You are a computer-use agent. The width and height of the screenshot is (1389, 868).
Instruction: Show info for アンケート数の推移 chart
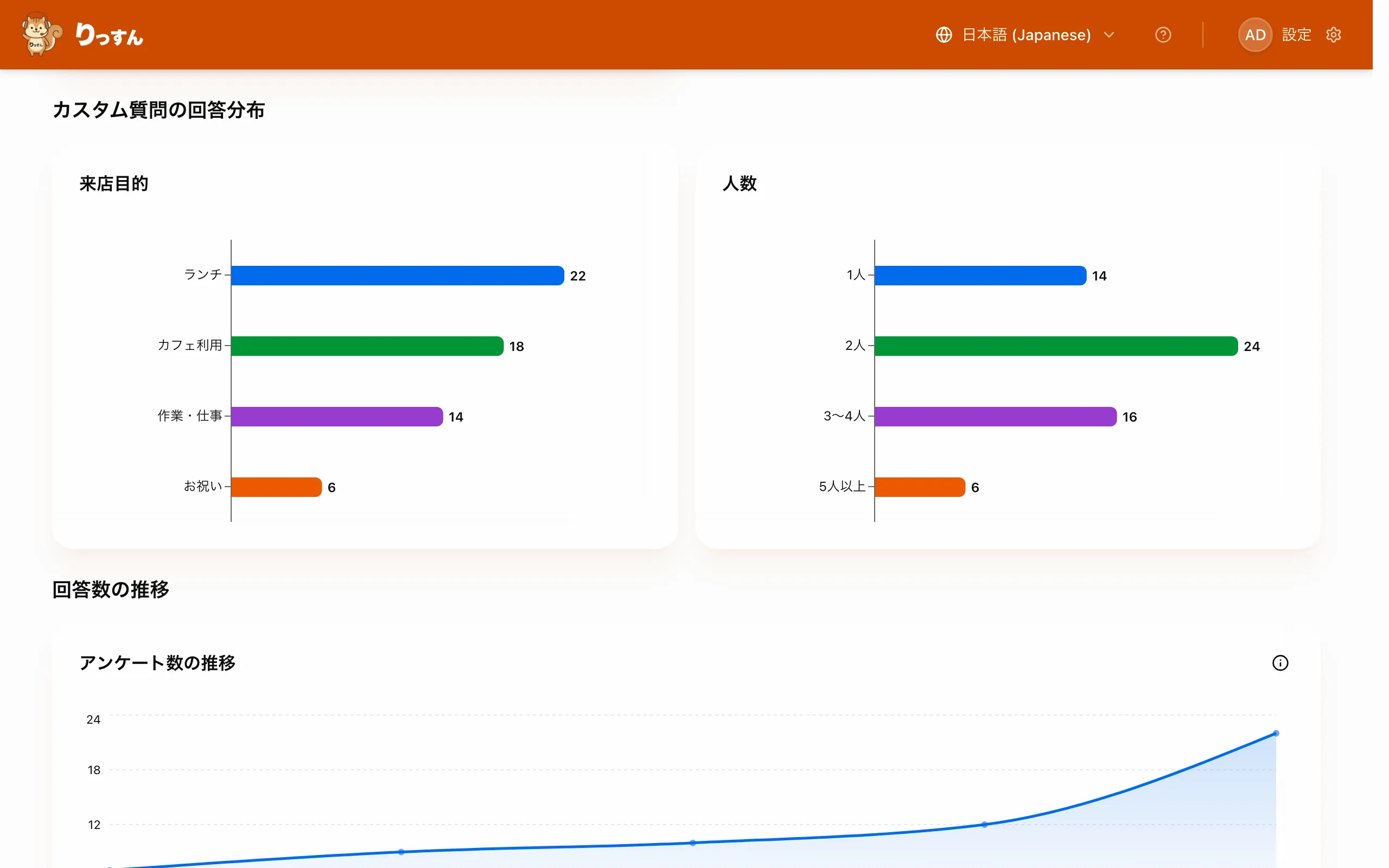pyautogui.click(x=1280, y=663)
